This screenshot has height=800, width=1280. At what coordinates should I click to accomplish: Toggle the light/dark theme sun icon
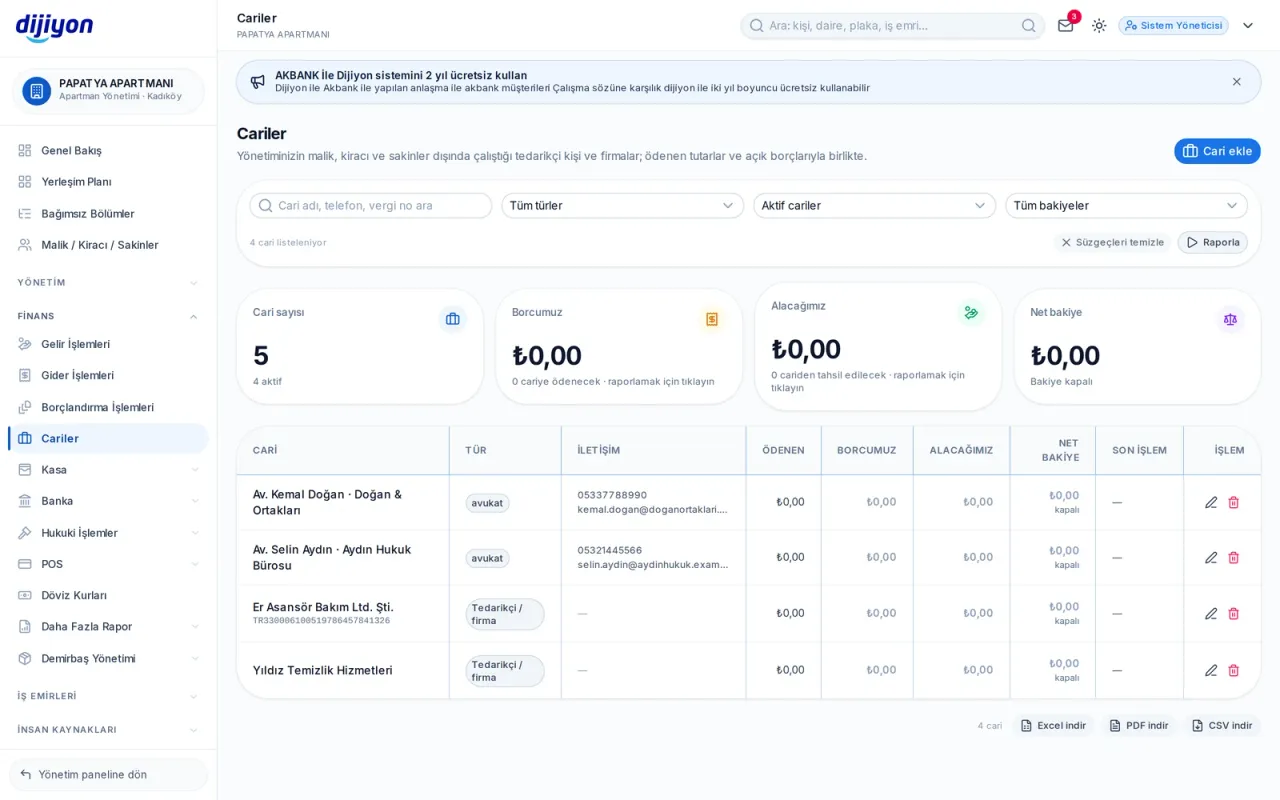[1099, 25]
